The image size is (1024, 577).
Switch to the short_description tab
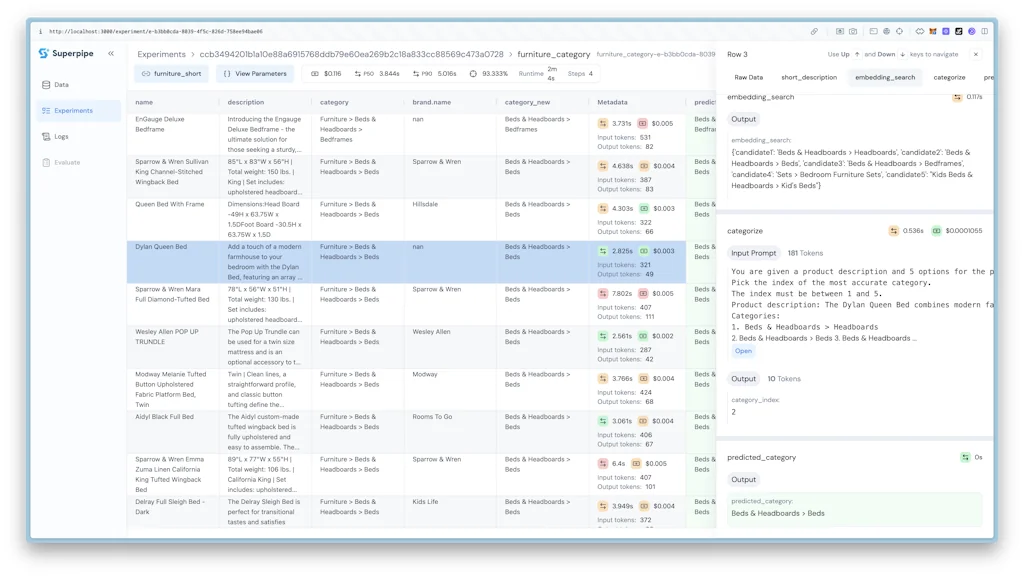pos(809,77)
